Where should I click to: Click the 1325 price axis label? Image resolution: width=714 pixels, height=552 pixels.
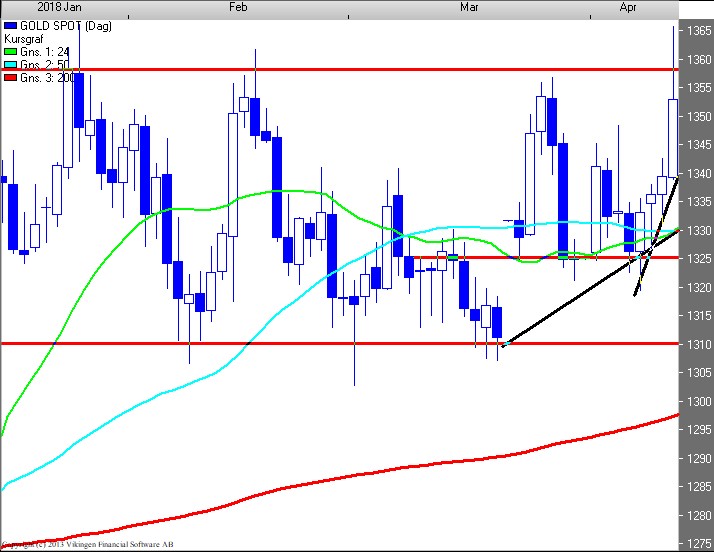(x=698, y=259)
